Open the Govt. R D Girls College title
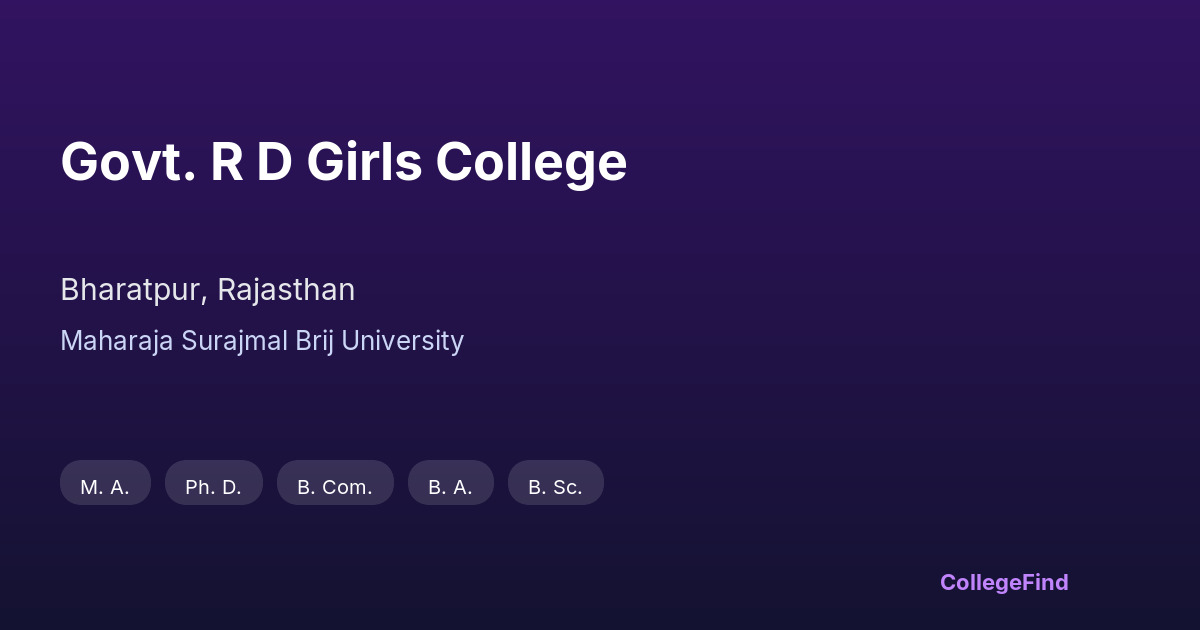 (x=343, y=162)
